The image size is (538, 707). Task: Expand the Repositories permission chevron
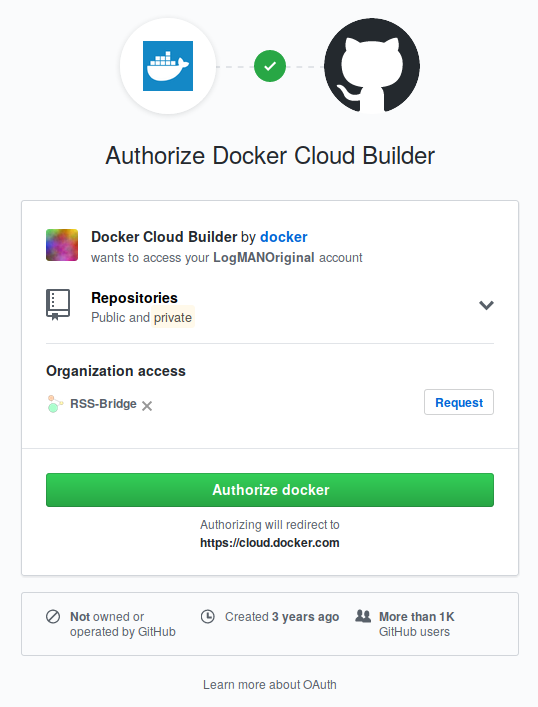coord(486,305)
